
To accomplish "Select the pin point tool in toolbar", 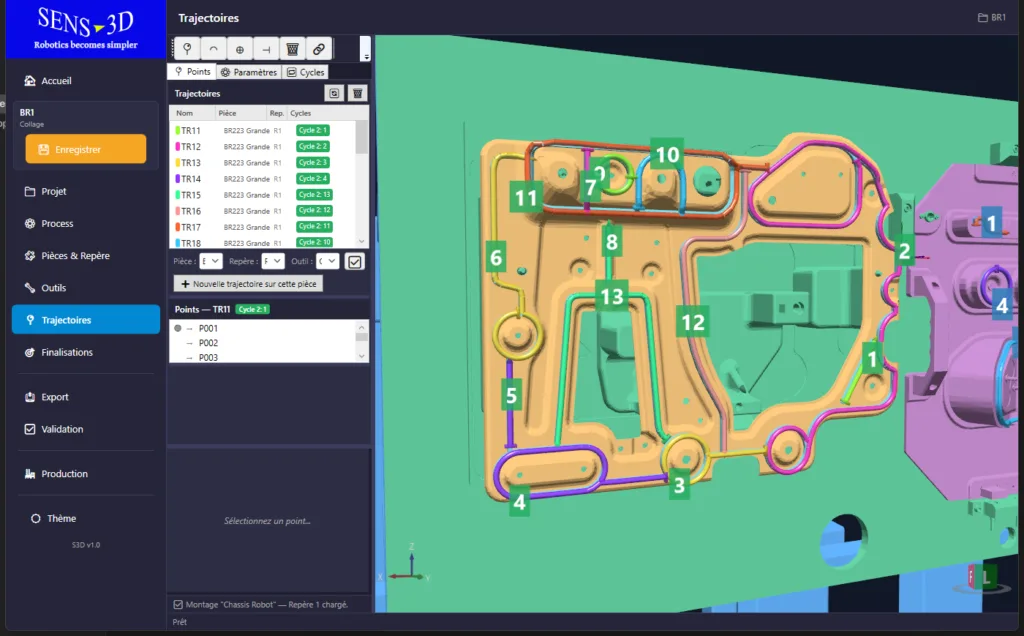I will [187, 49].
